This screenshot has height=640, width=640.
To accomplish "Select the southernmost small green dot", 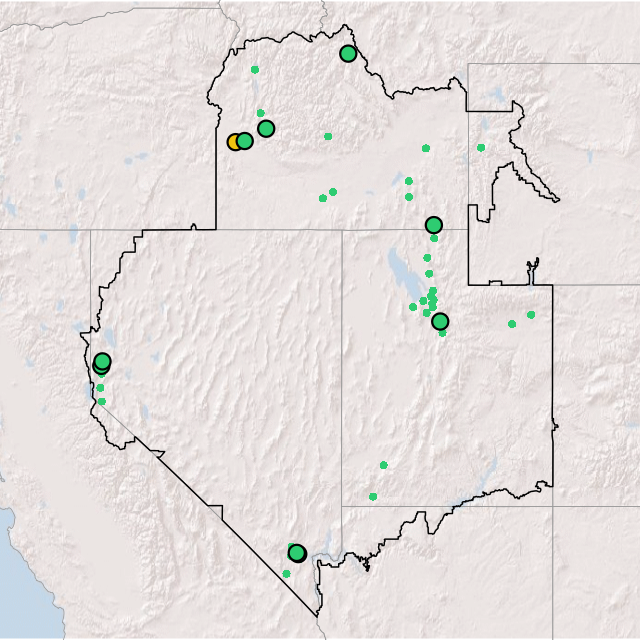I will (x=286, y=574).
